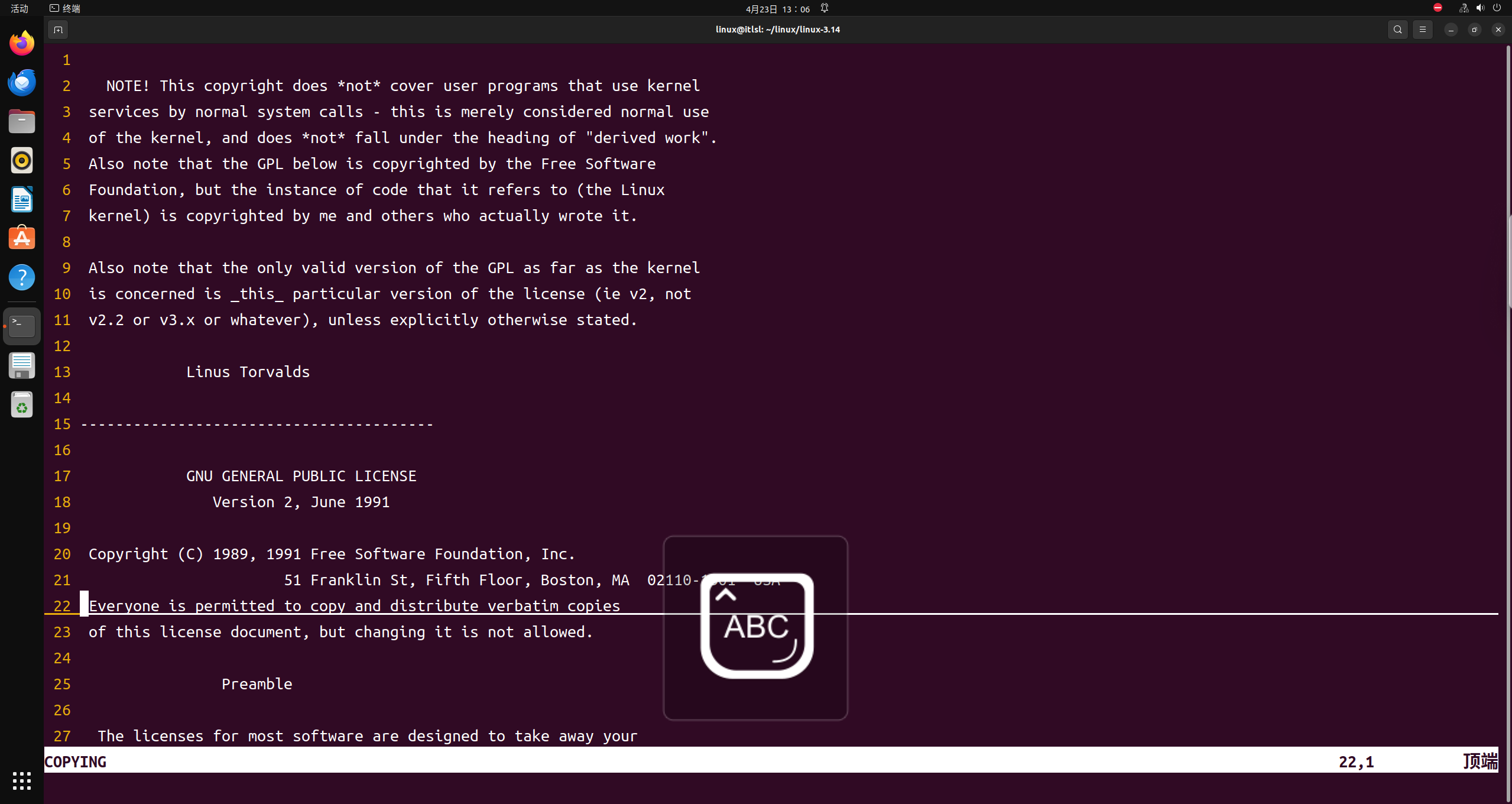
Task: Click the Terminal icon in the dock
Action: [22, 326]
